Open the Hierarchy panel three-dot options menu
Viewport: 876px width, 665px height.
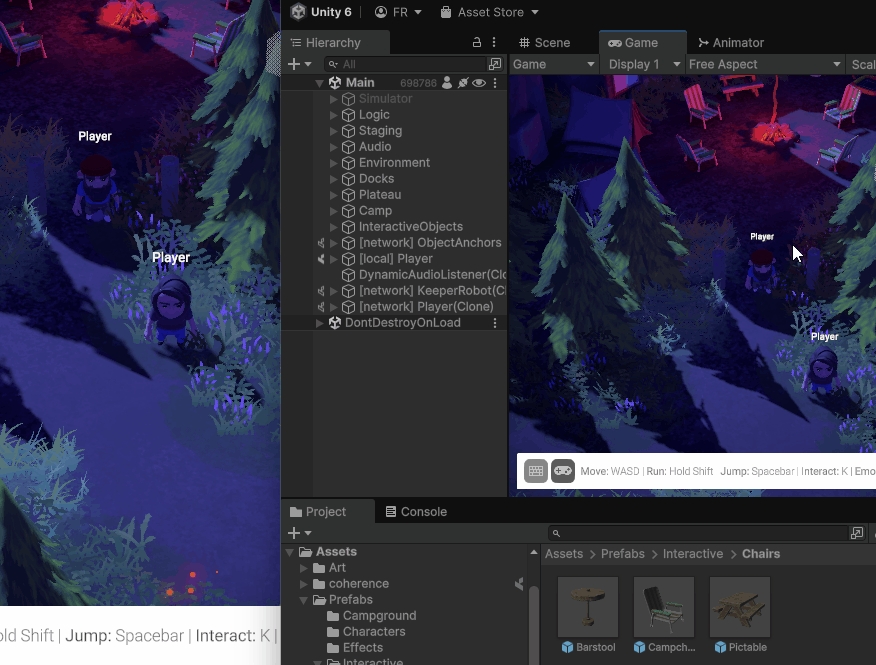pyautogui.click(x=494, y=43)
